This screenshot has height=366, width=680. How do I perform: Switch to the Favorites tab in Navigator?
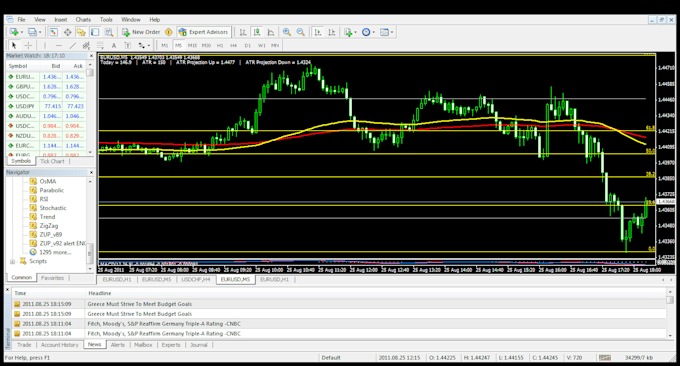(x=52, y=278)
